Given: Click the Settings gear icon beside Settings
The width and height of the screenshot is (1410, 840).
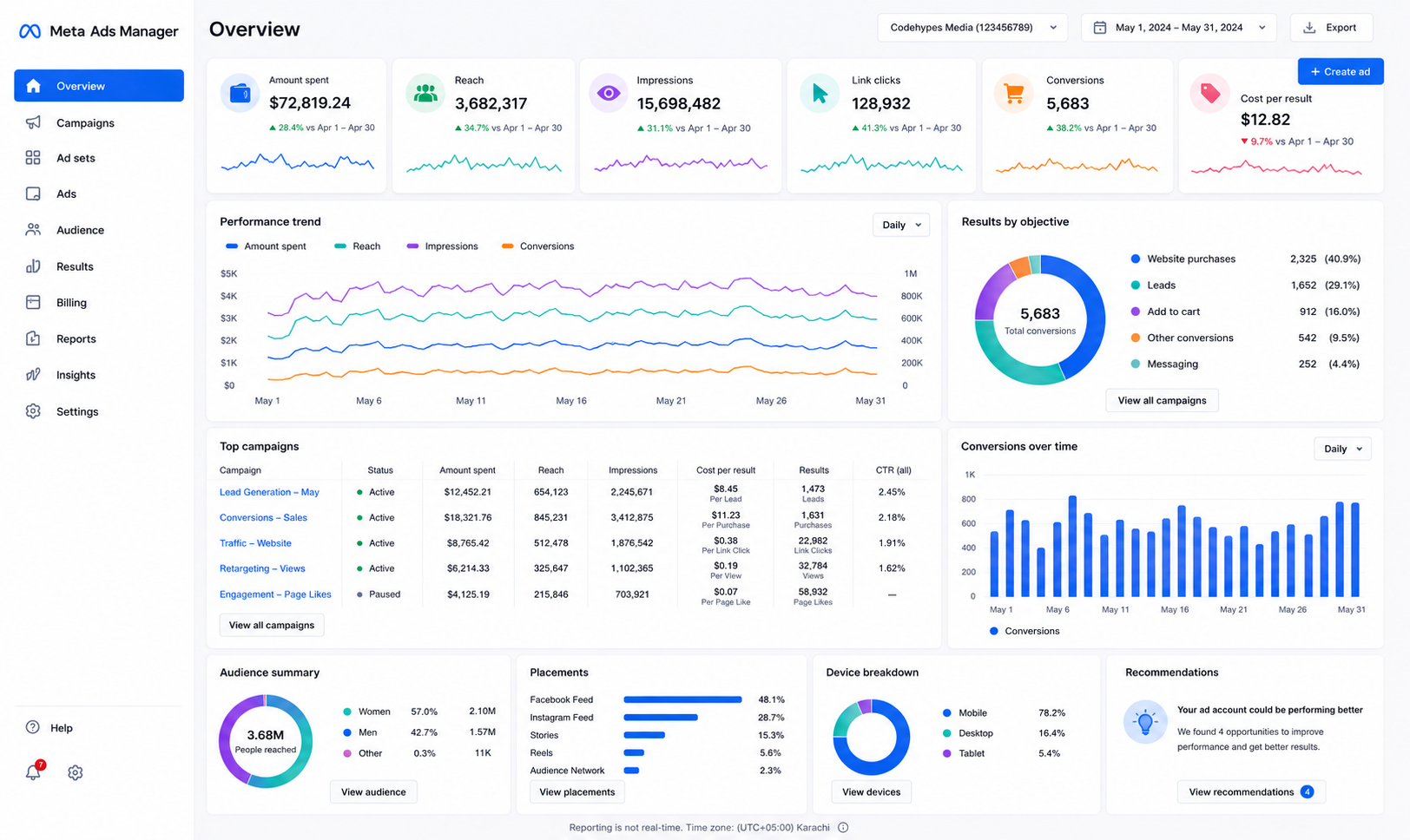Looking at the screenshot, I should point(33,411).
